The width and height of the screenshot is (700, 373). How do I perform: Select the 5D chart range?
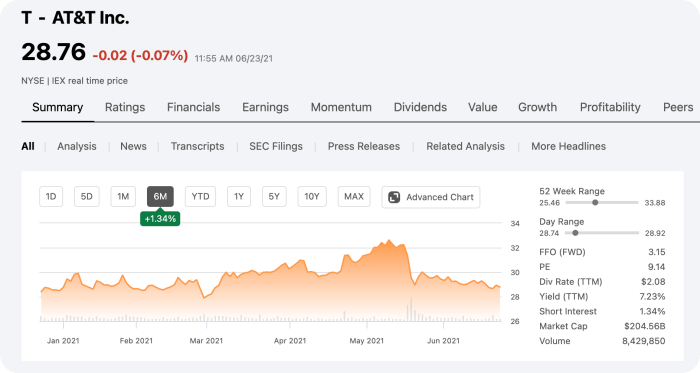click(87, 197)
